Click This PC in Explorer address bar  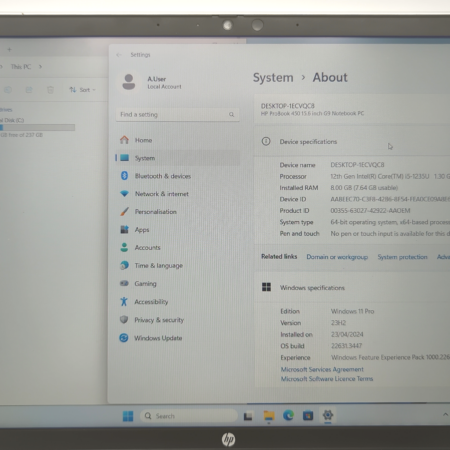[x=21, y=67]
